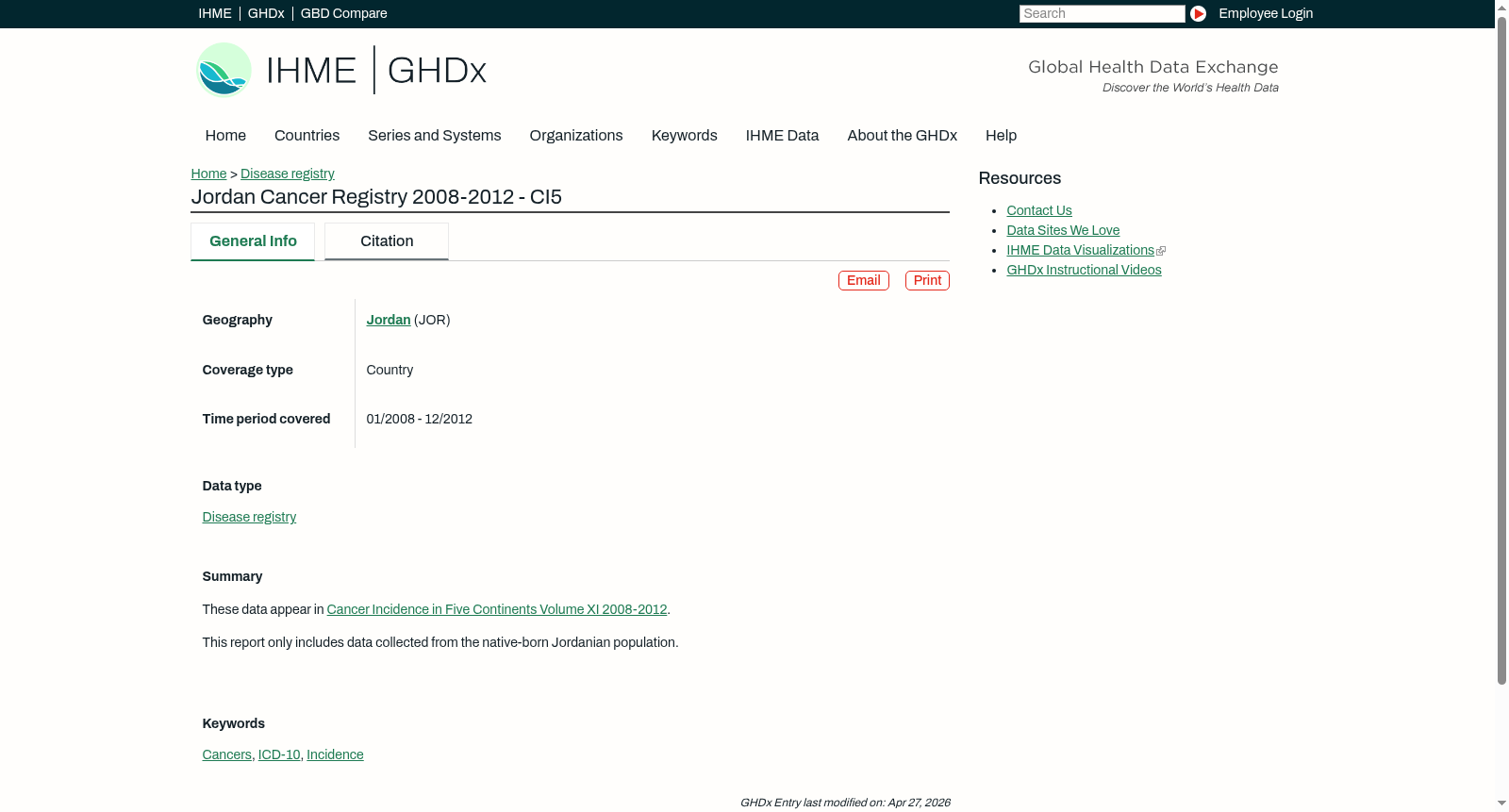Click the Data type section heading
The height and width of the screenshot is (812, 1509).
click(x=232, y=487)
